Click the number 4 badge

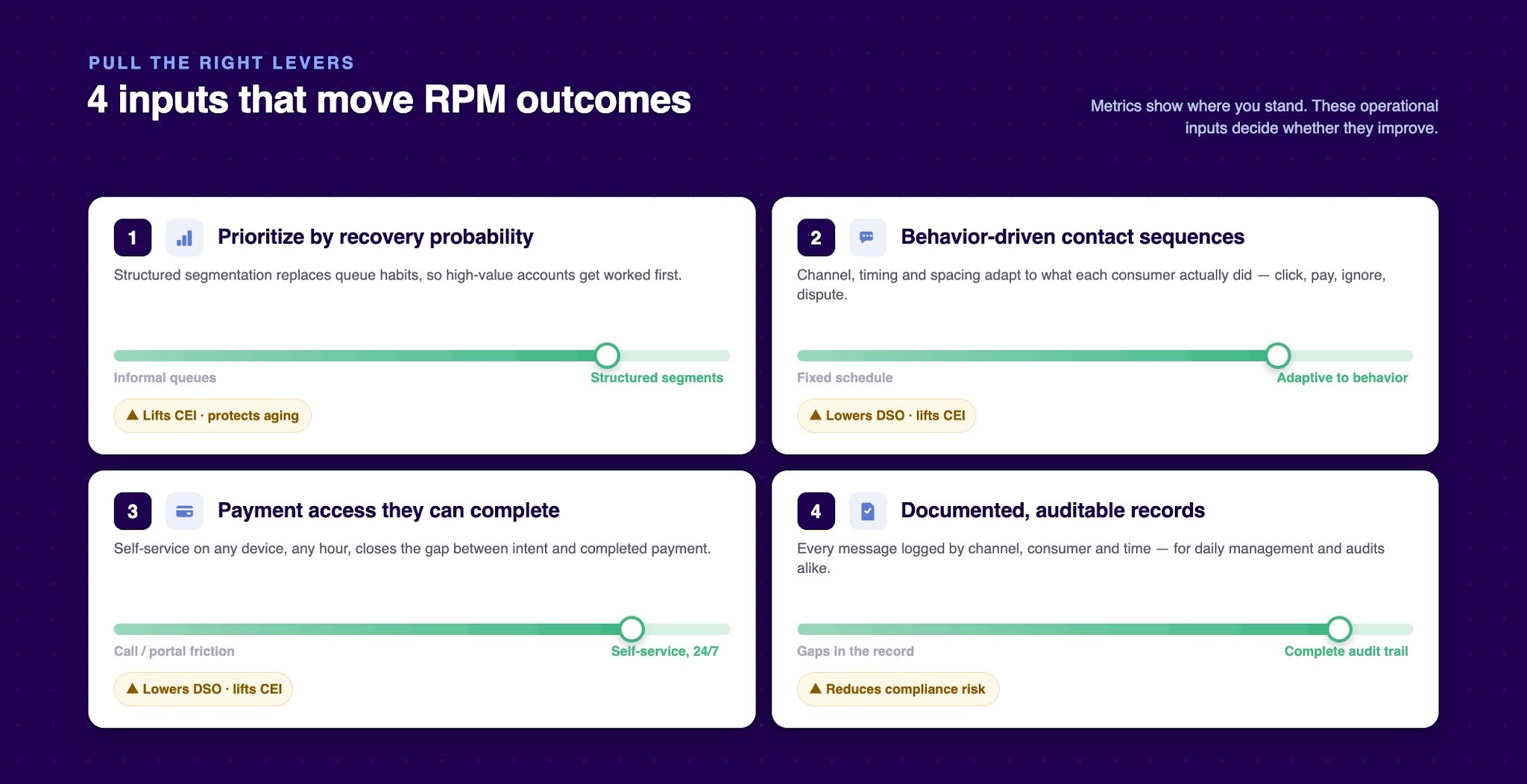tap(816, 511)
